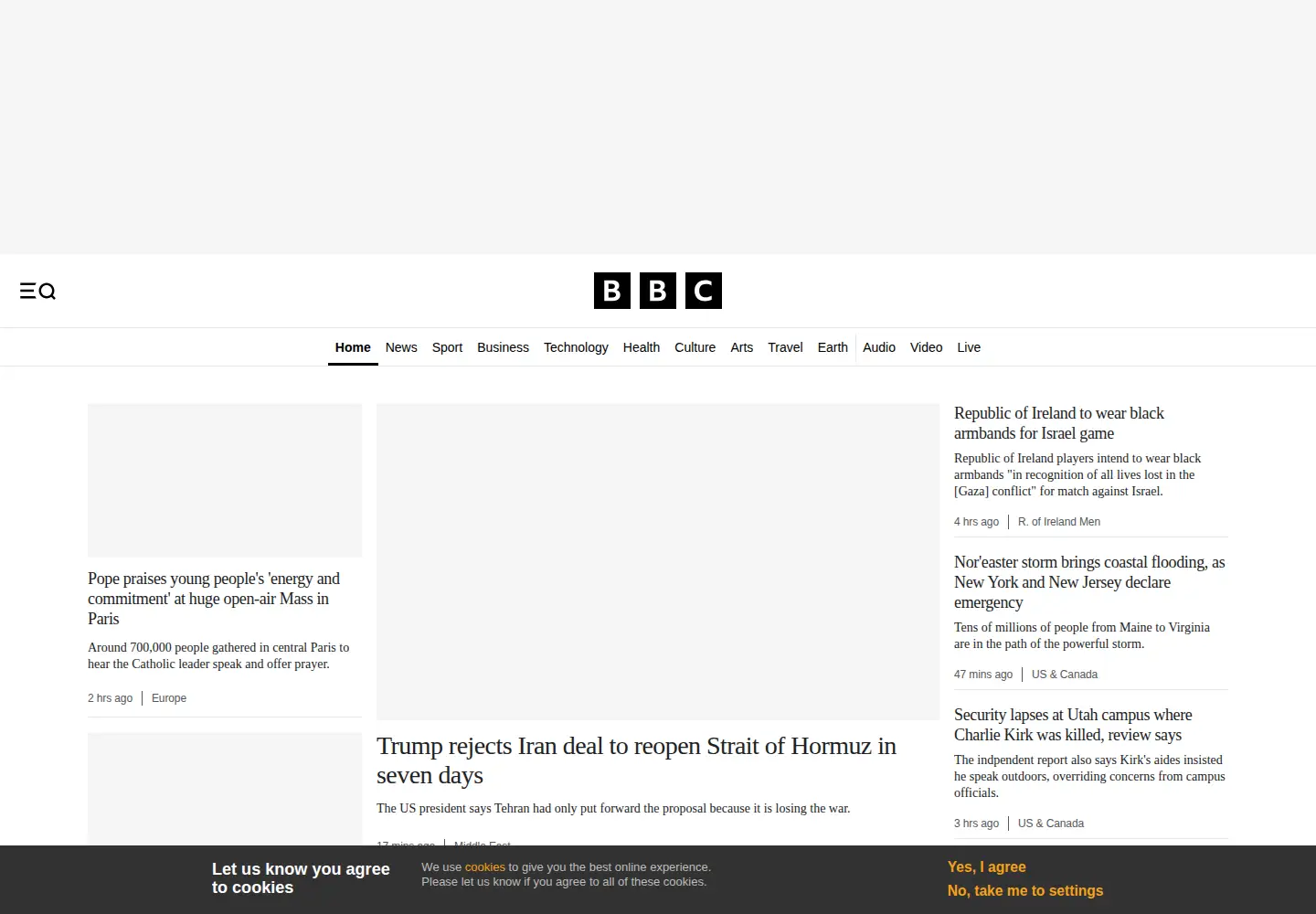
Task: Click the '3 hrs ago' timestamp
Action: pos(976,824)
